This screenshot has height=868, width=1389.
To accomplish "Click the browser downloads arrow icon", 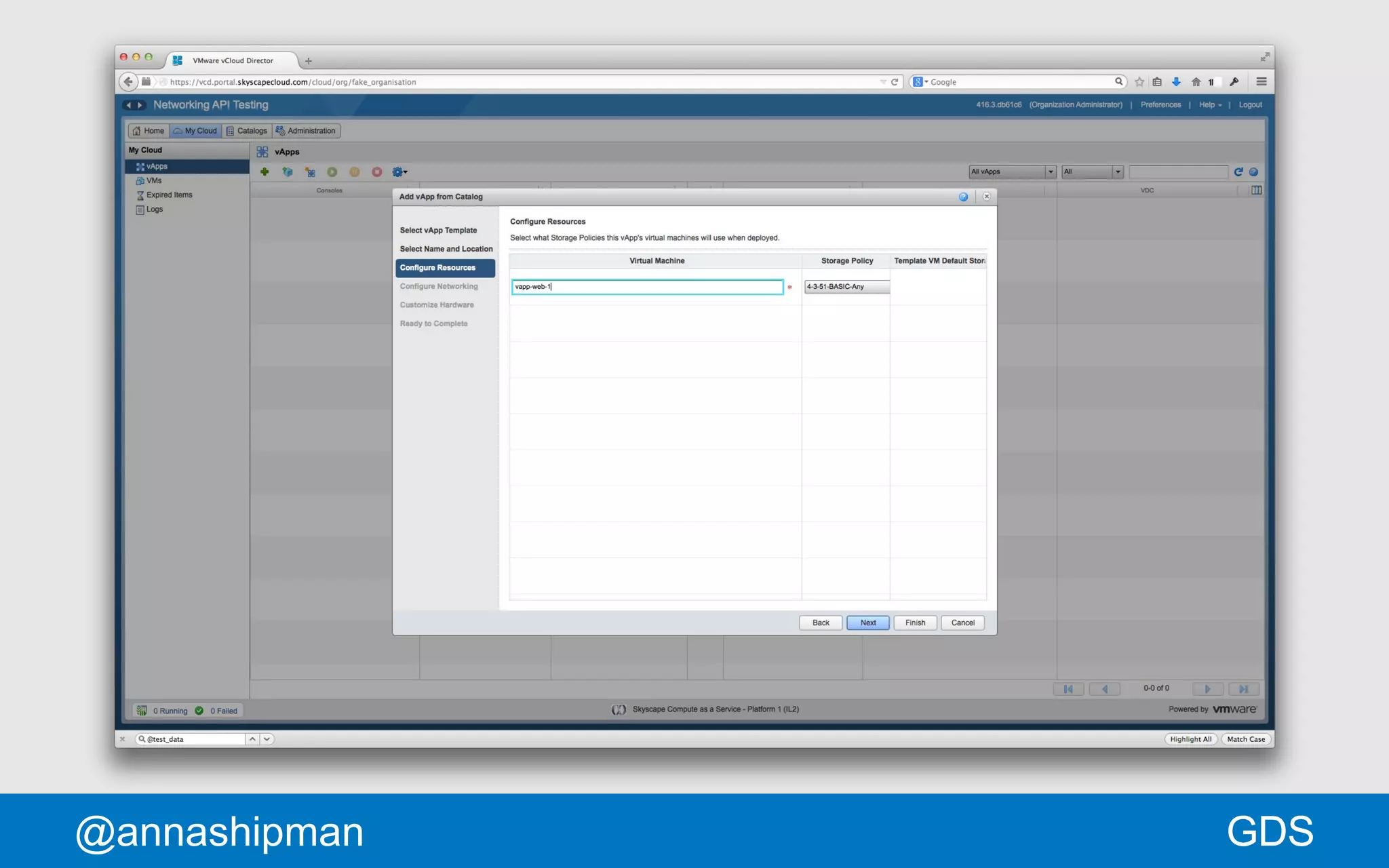I will [1177, 82].
